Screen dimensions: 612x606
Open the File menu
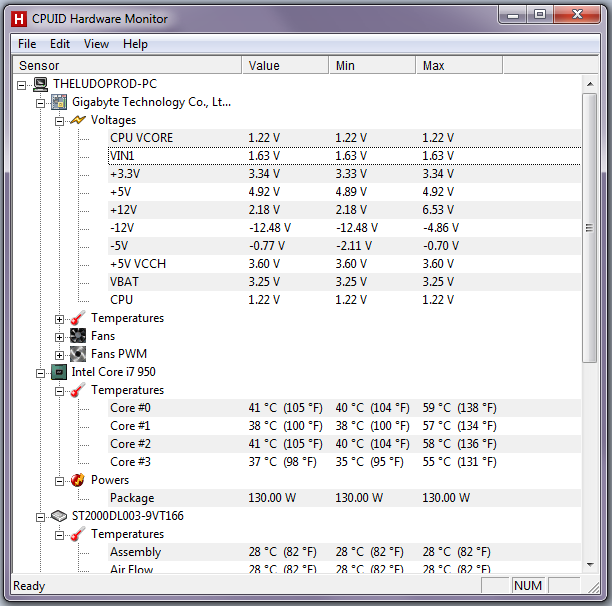point(27,44)
